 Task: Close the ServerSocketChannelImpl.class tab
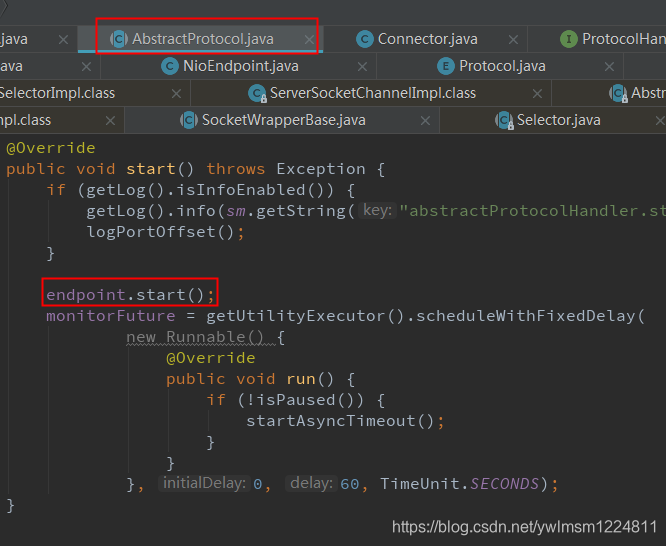click(537, 93)
